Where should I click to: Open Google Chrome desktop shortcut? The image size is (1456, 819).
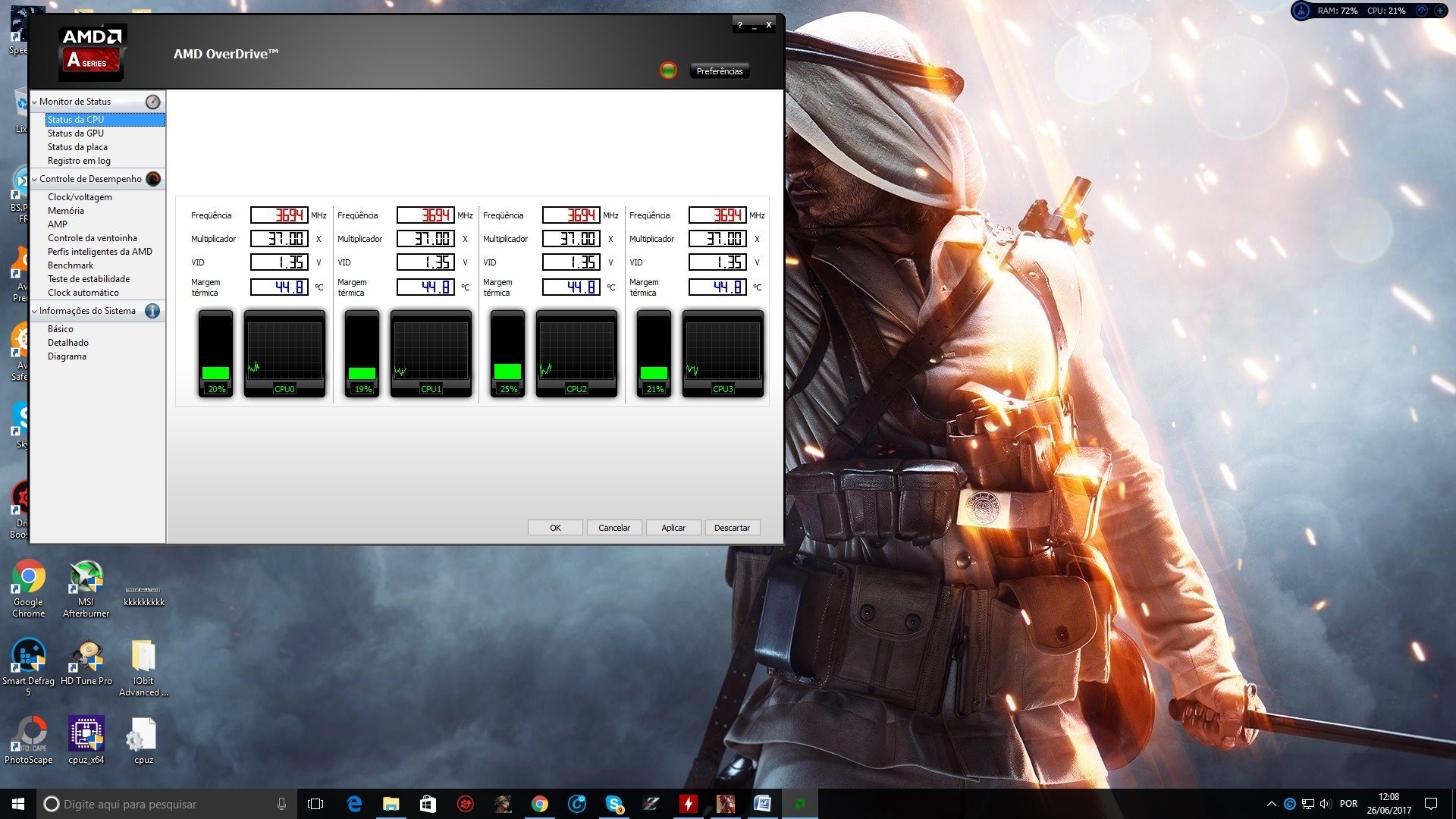(28, 589)
